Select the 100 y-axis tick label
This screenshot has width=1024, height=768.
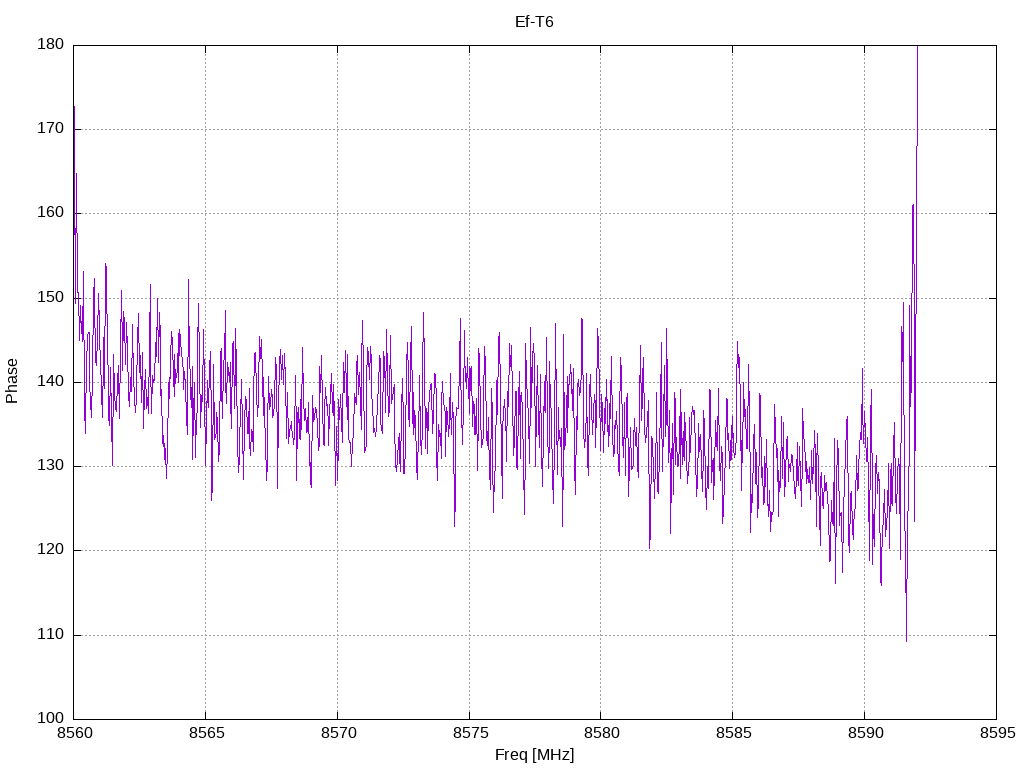pos(51,718)
